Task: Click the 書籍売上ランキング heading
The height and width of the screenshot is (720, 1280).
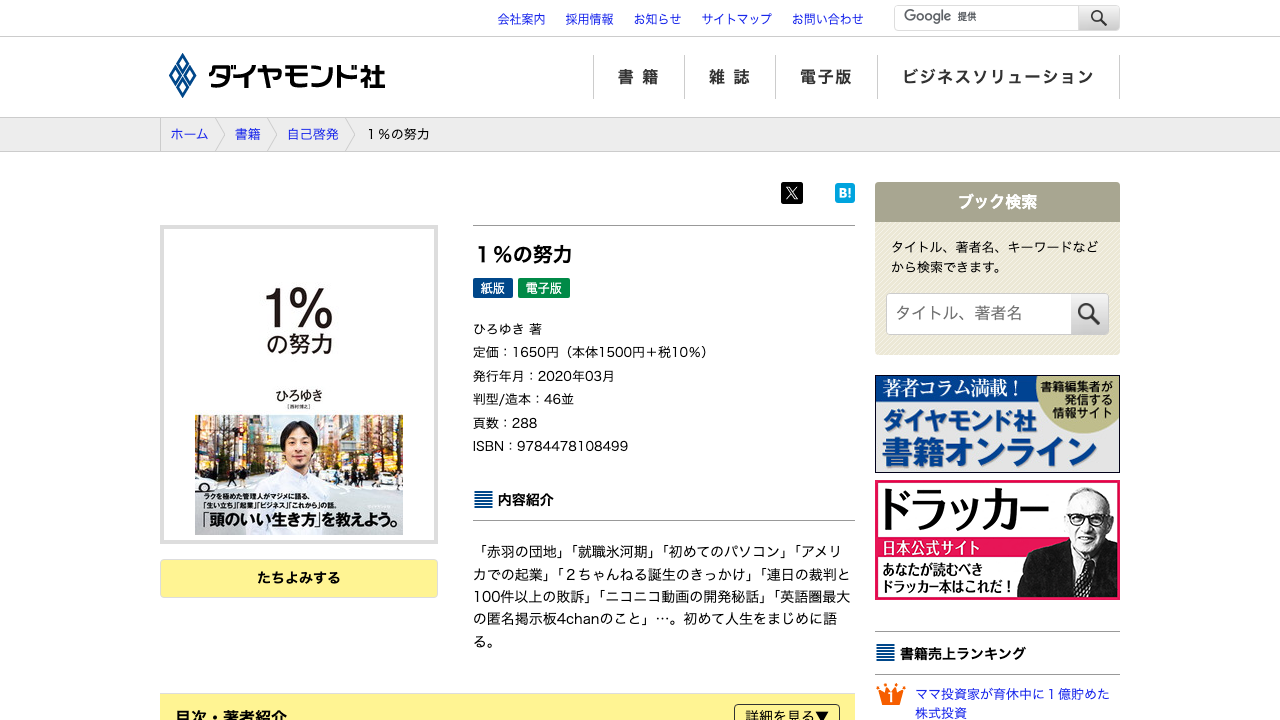Action: coord(962,653)
